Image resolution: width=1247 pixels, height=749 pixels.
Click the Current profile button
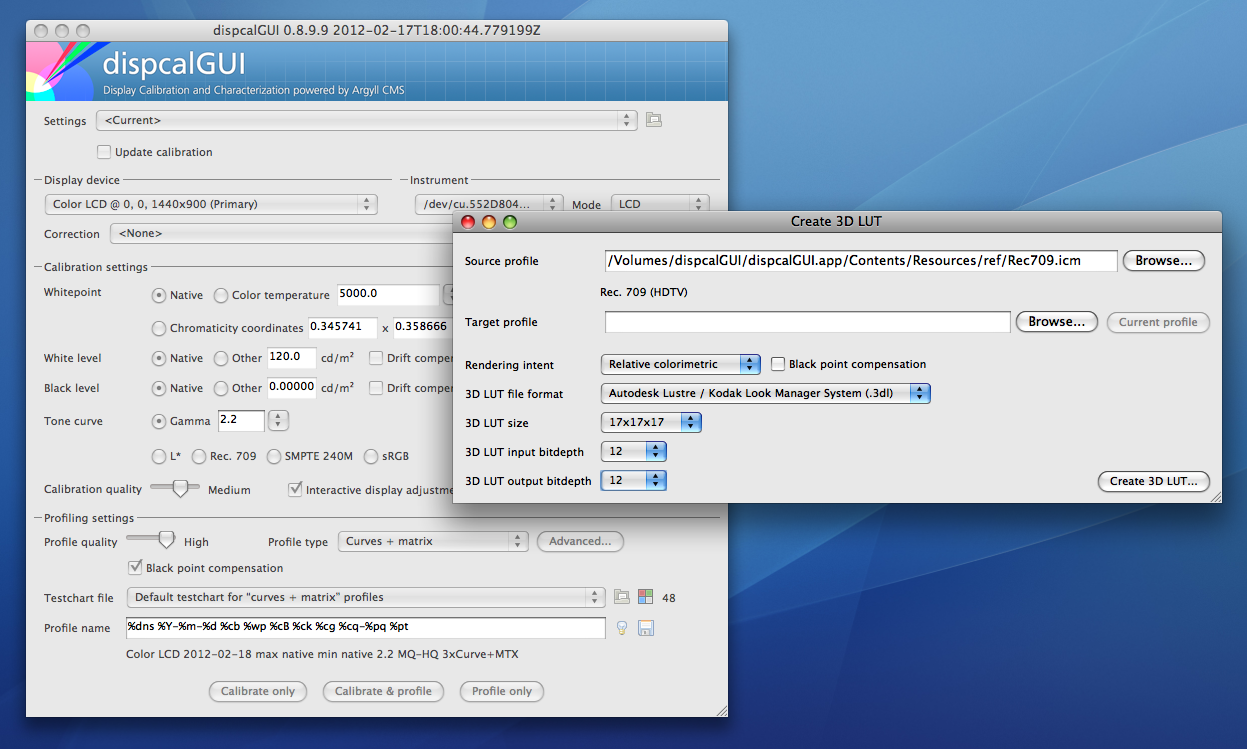coord(1158,322)
